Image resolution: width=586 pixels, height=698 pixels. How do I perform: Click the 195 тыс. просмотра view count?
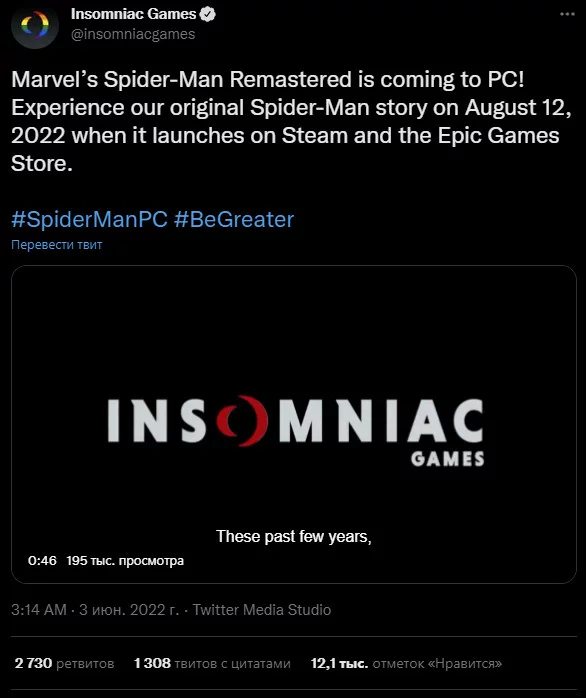click(x=125, y=560)
